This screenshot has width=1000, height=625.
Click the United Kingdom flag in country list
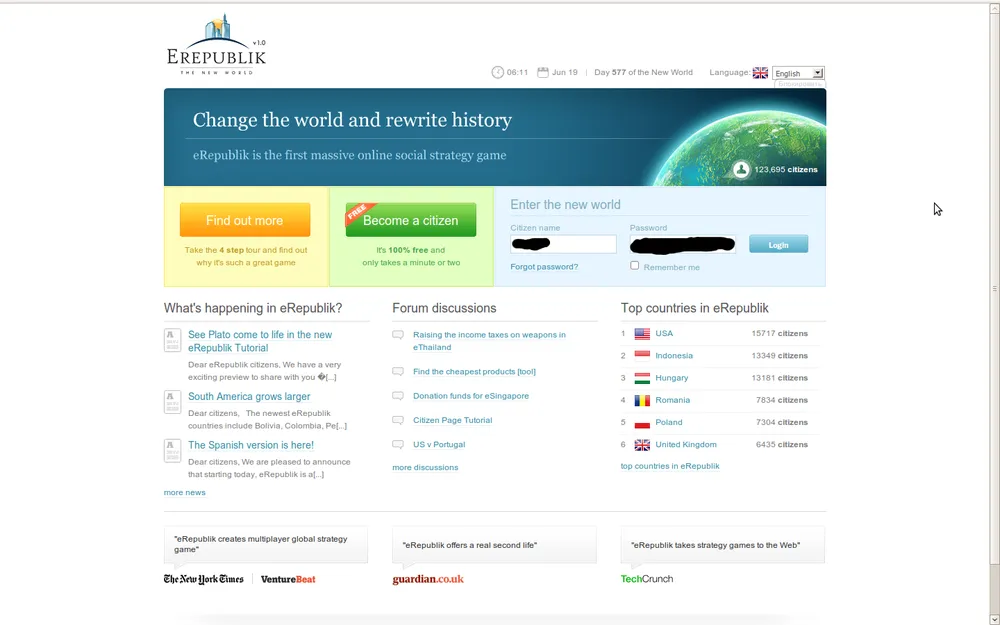pyautogui.click(x=642, y=445)
